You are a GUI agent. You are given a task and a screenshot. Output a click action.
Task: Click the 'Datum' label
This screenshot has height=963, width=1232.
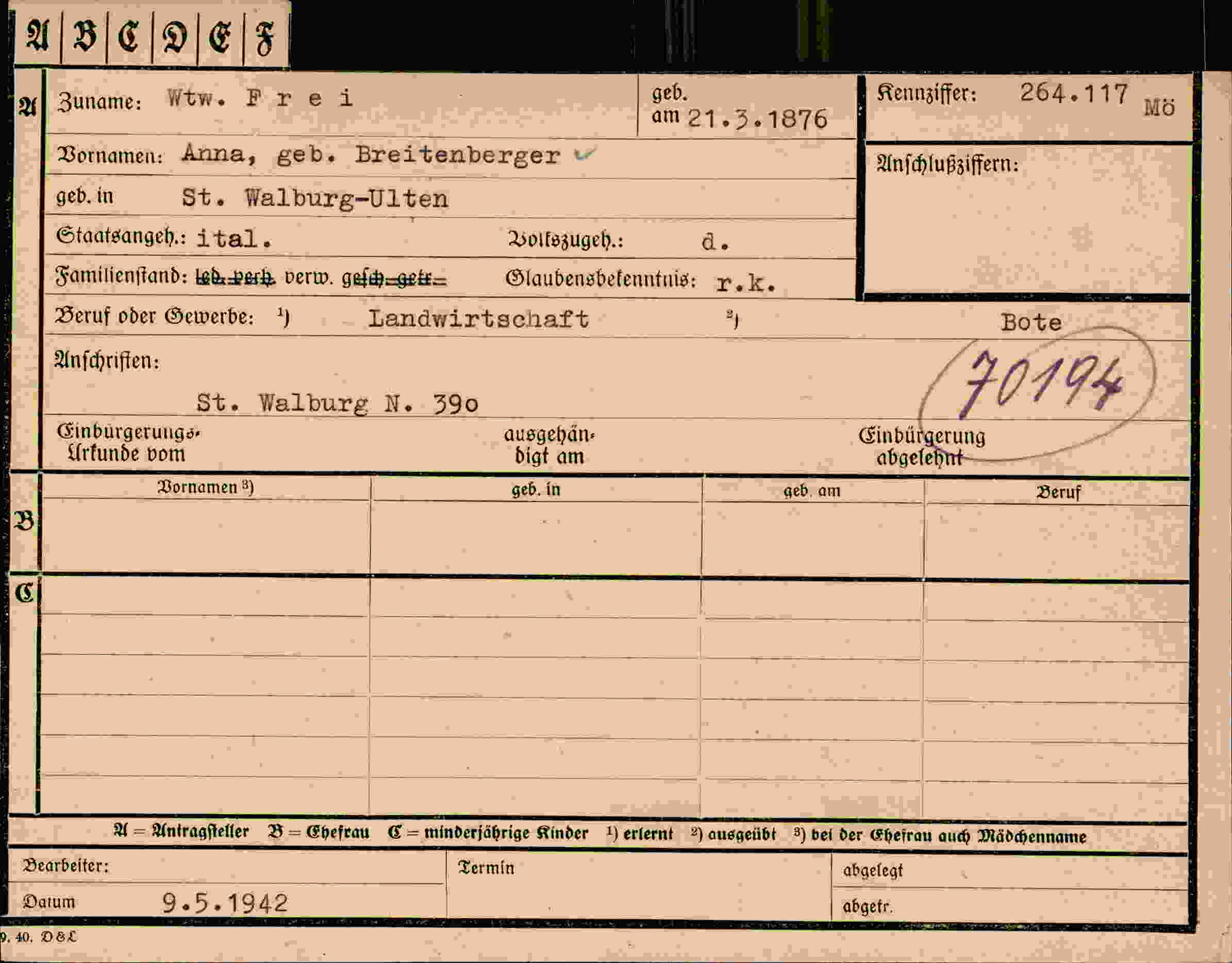click(49, 902)
